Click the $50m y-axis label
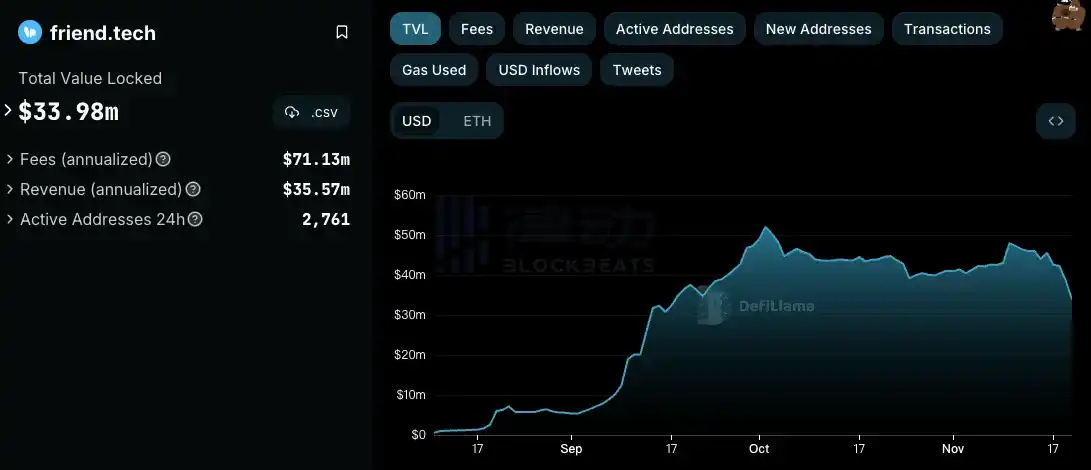This screenshot has height=470, width=1091. click(x=409, y=235)
